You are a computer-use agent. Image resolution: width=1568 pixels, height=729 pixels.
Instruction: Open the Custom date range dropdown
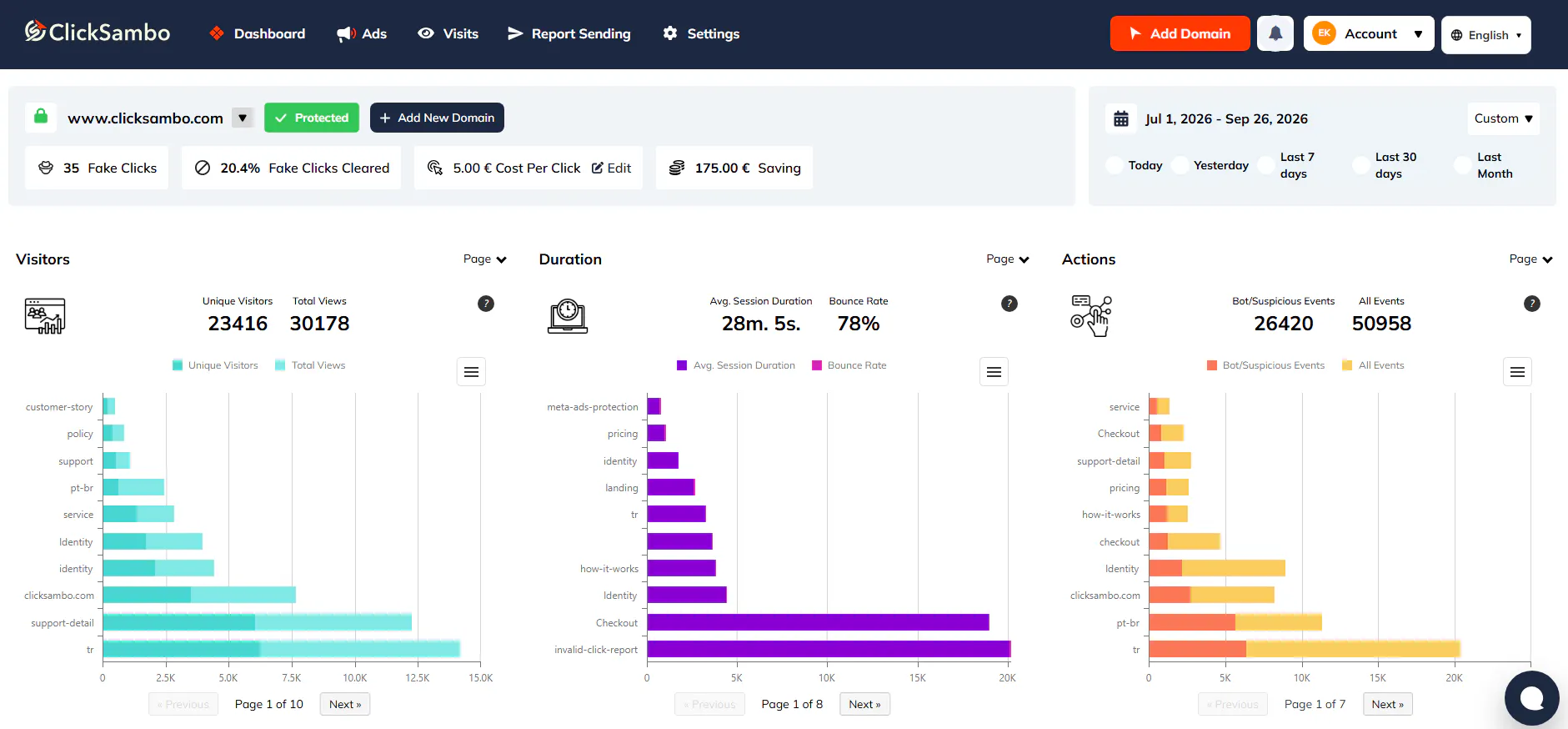click(x=1503, y=118)
